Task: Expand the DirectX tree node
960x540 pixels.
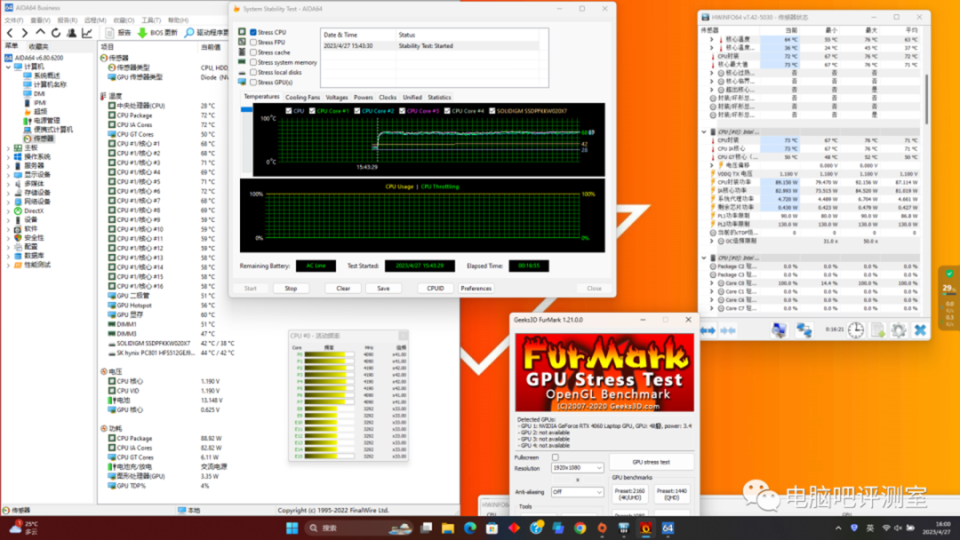Action: tap(8, 211)
